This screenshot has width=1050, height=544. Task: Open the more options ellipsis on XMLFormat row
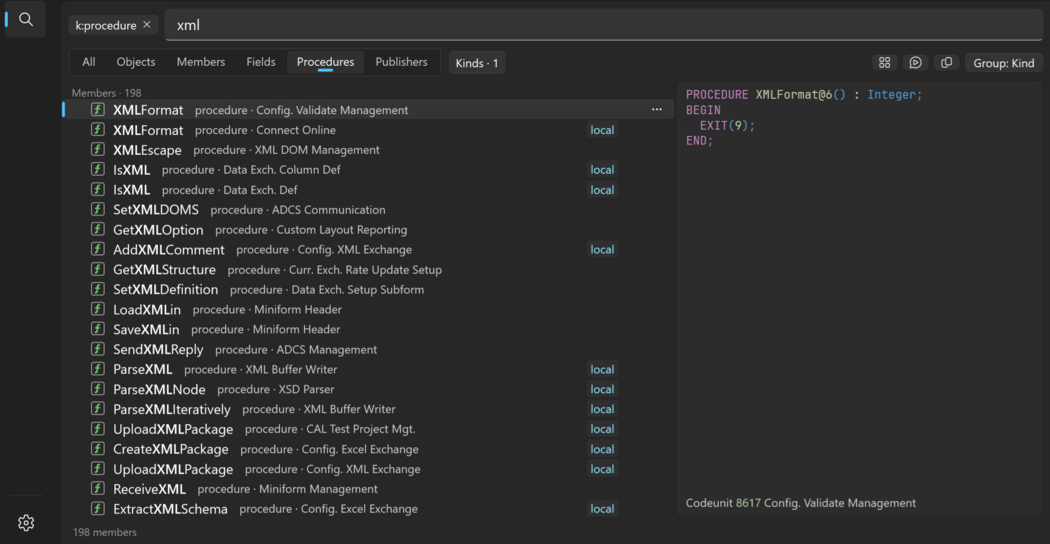coord(657,110)
